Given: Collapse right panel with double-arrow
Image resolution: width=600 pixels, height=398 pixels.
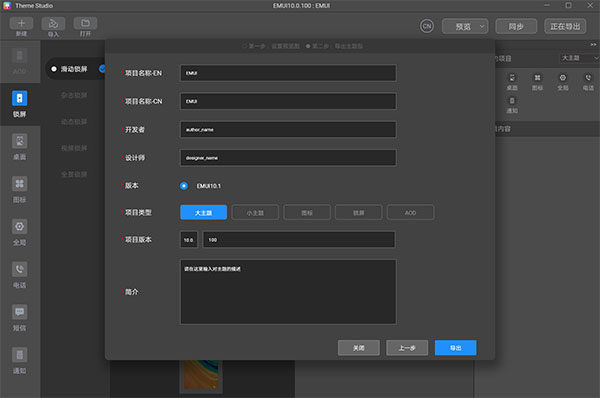Looking at the screenshot, I should [593, 45].
